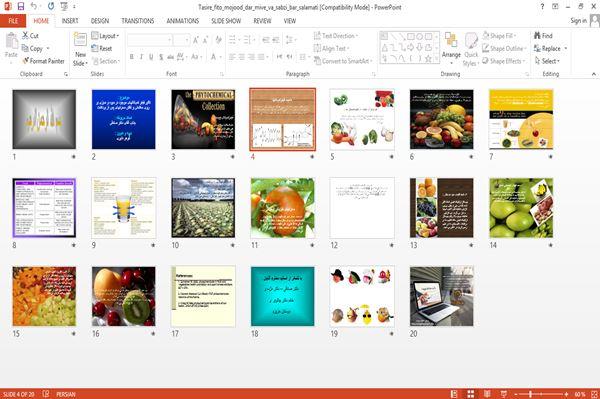Open the Font name combo box
Image resolution: width=600 pixels, height=399 pixels.
click(x=150, y=40)
